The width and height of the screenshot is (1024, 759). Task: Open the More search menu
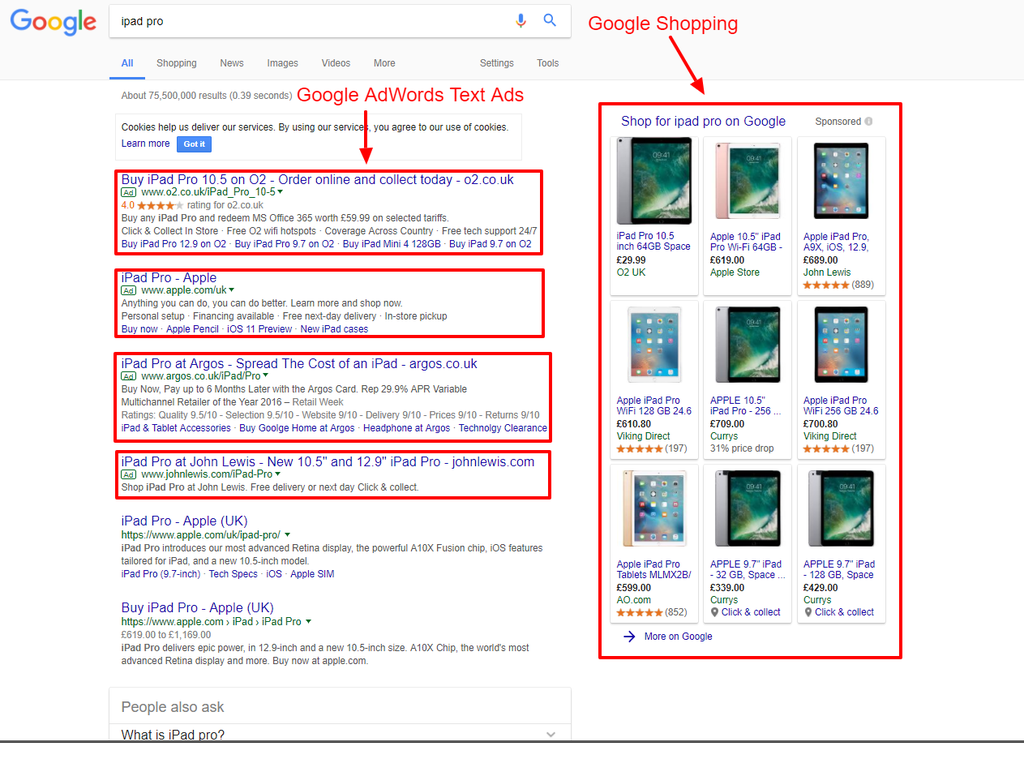pos(384,63)
